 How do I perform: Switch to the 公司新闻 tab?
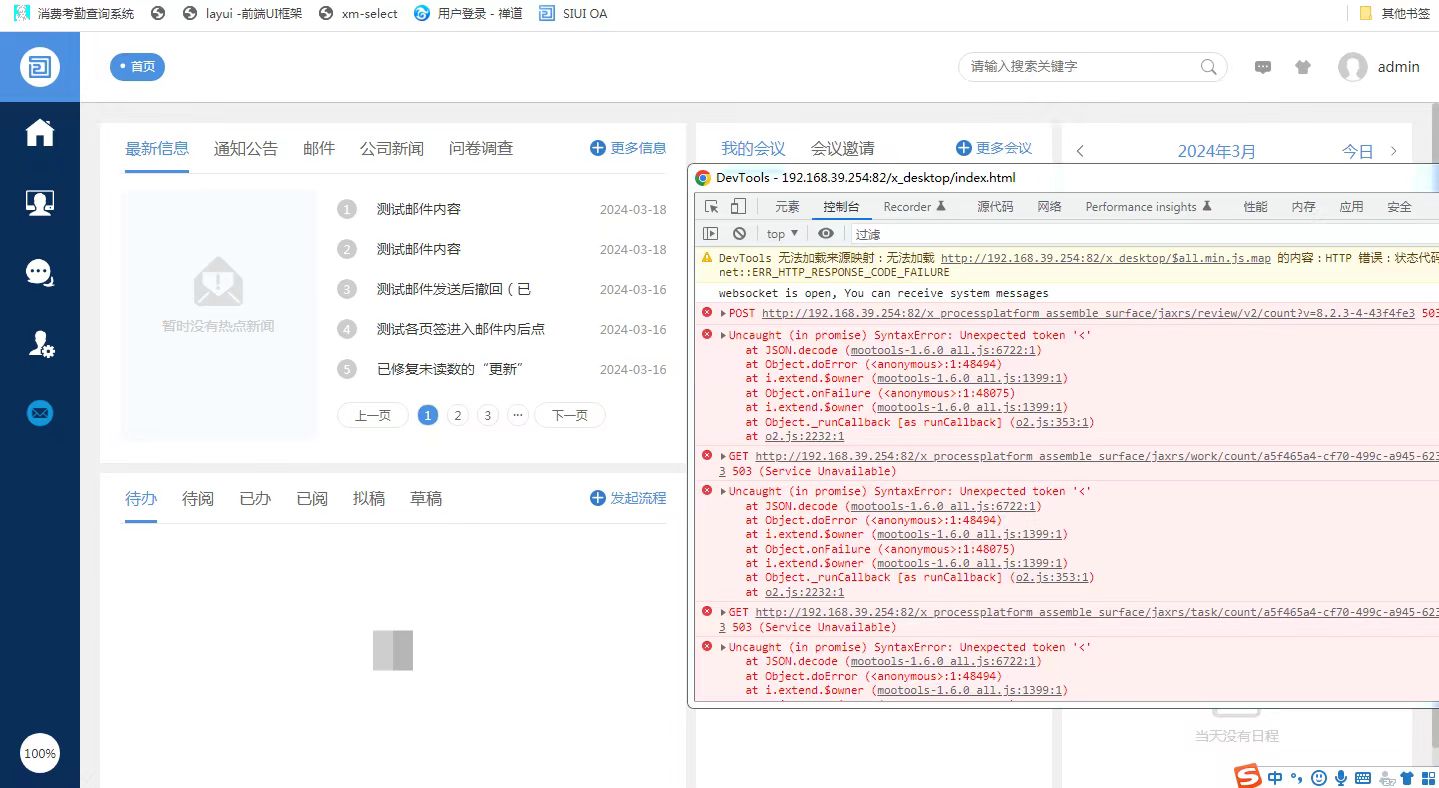[392, 149]
